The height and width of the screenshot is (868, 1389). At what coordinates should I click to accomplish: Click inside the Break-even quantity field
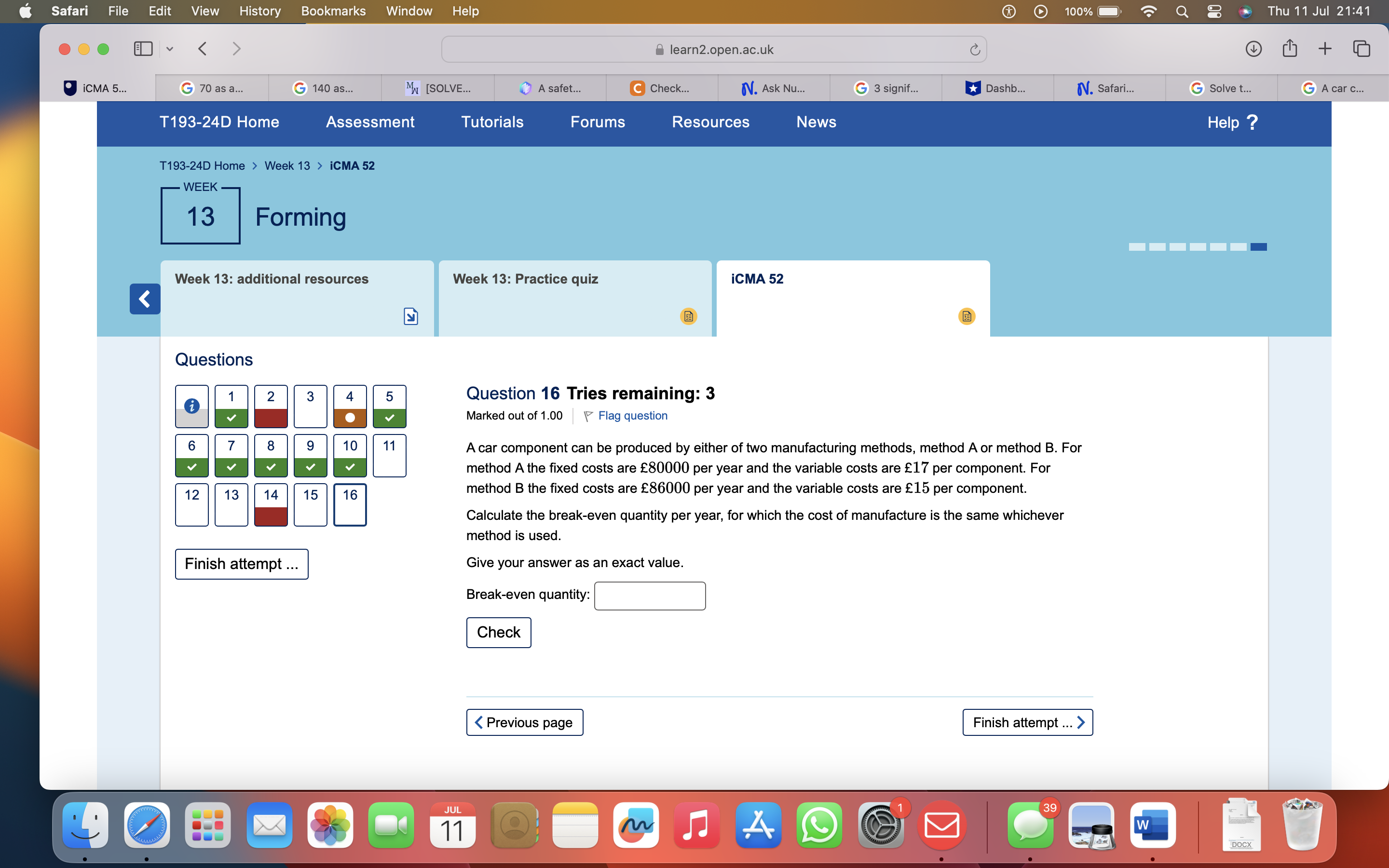click(649, 596)
